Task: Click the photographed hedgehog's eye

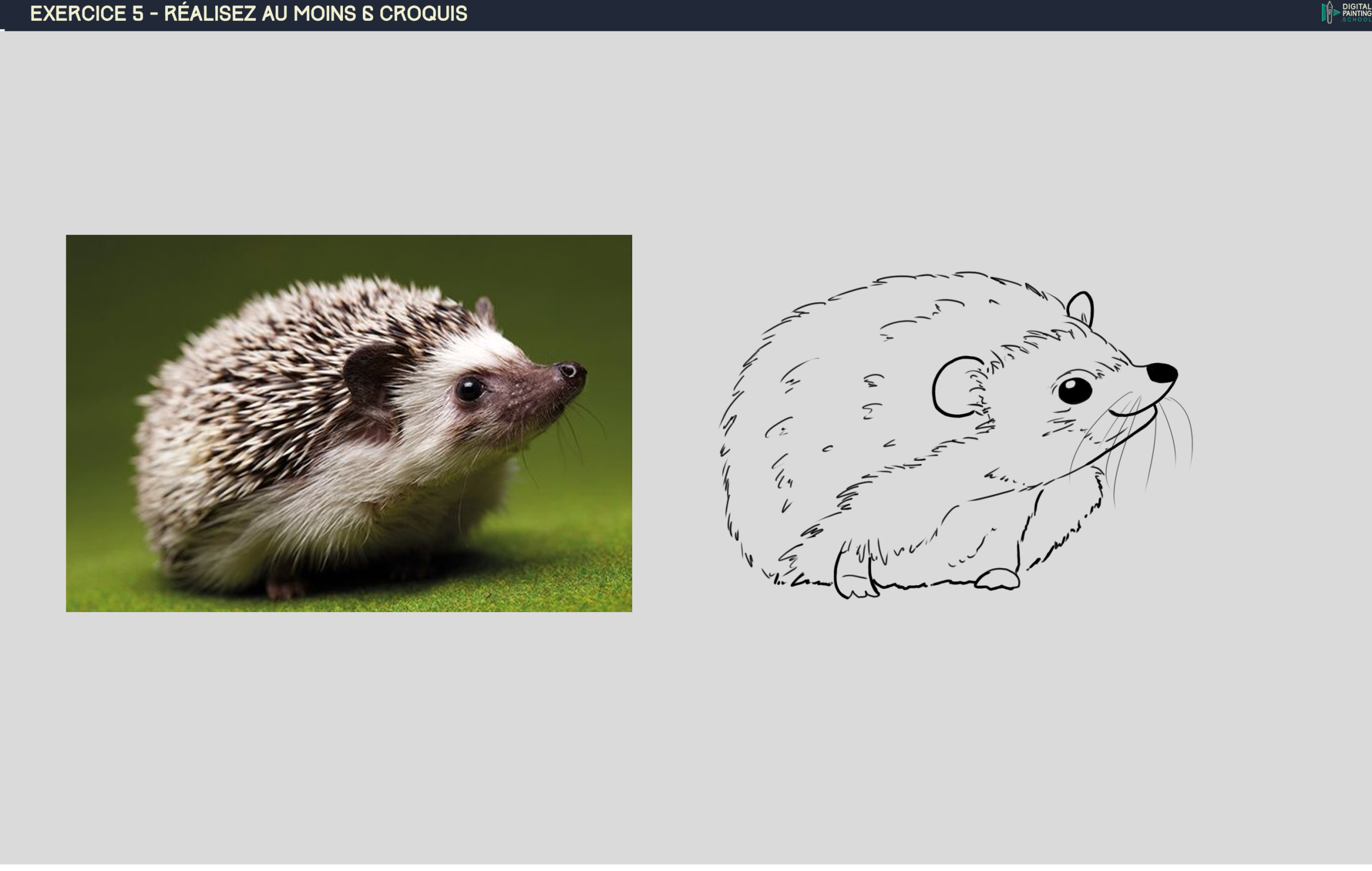Action: pos(469,389)
